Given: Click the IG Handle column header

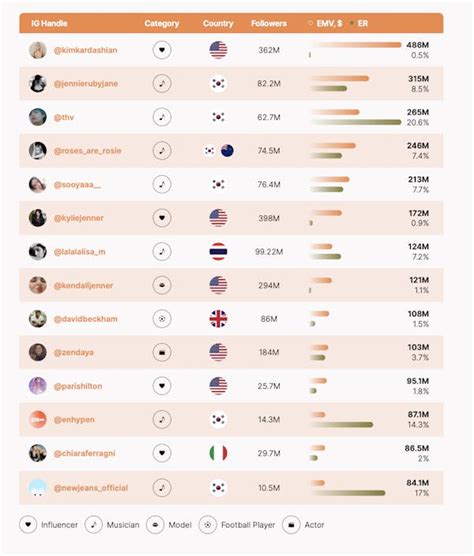Looking at the screenshot, I should [49, 23].
